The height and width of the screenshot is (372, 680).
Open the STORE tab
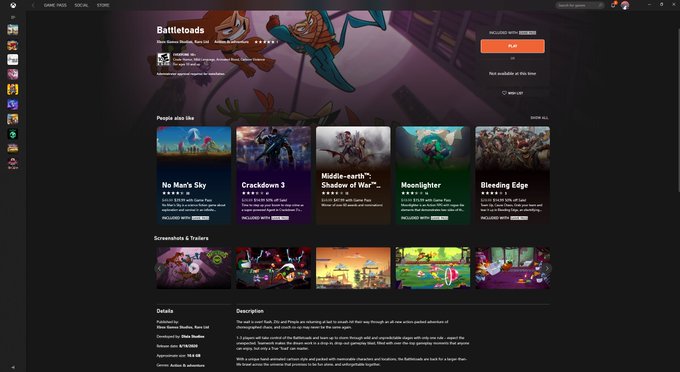coord(103,5)
